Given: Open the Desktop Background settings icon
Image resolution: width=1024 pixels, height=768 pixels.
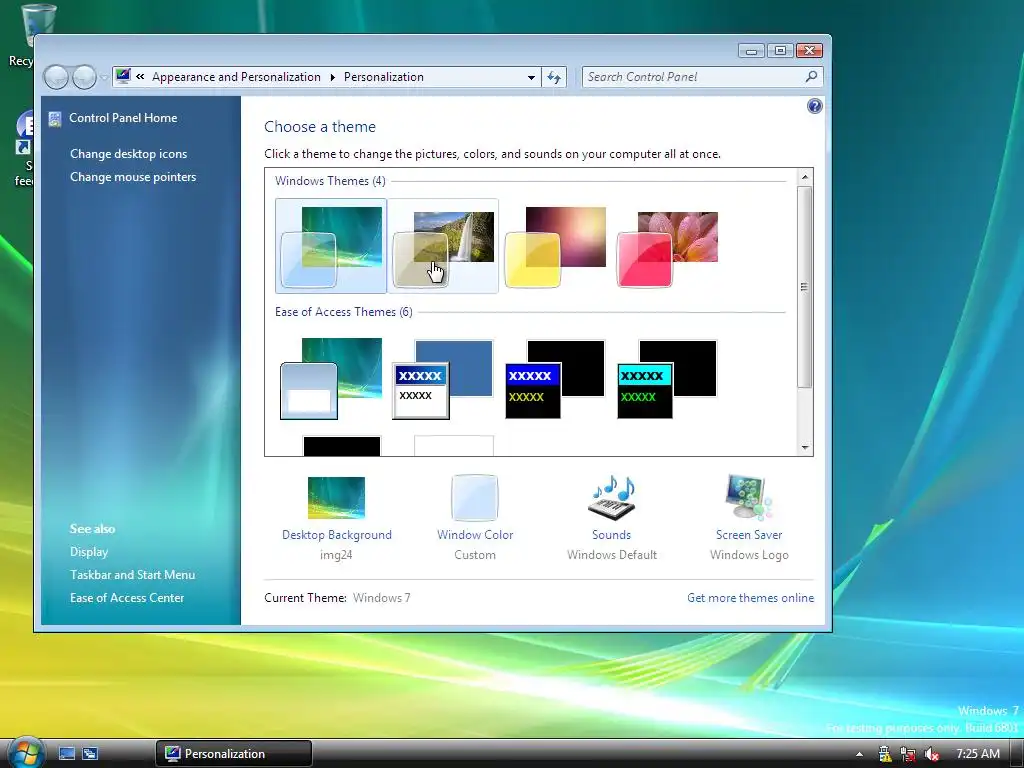Looking at the screenshot, I should click(336, 498).
